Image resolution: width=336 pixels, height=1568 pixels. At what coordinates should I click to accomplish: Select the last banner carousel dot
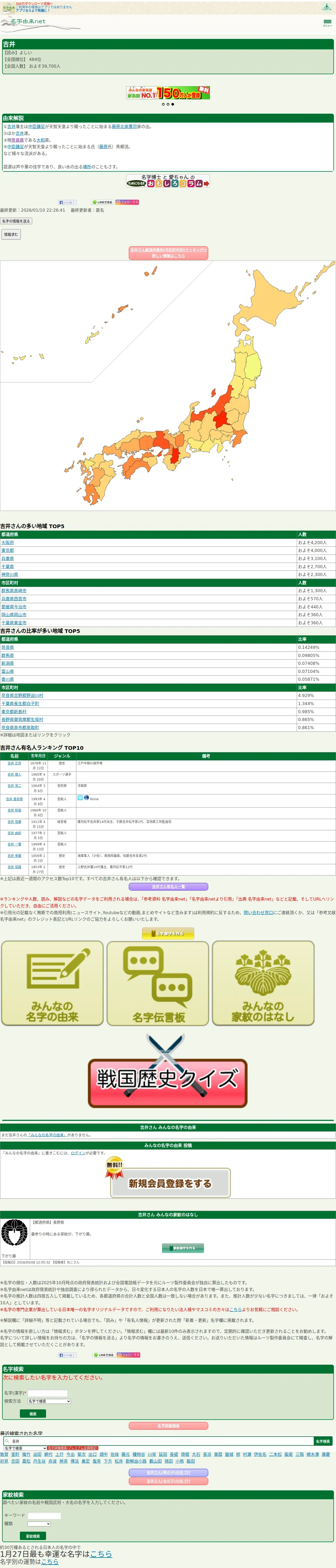[172, 104]
